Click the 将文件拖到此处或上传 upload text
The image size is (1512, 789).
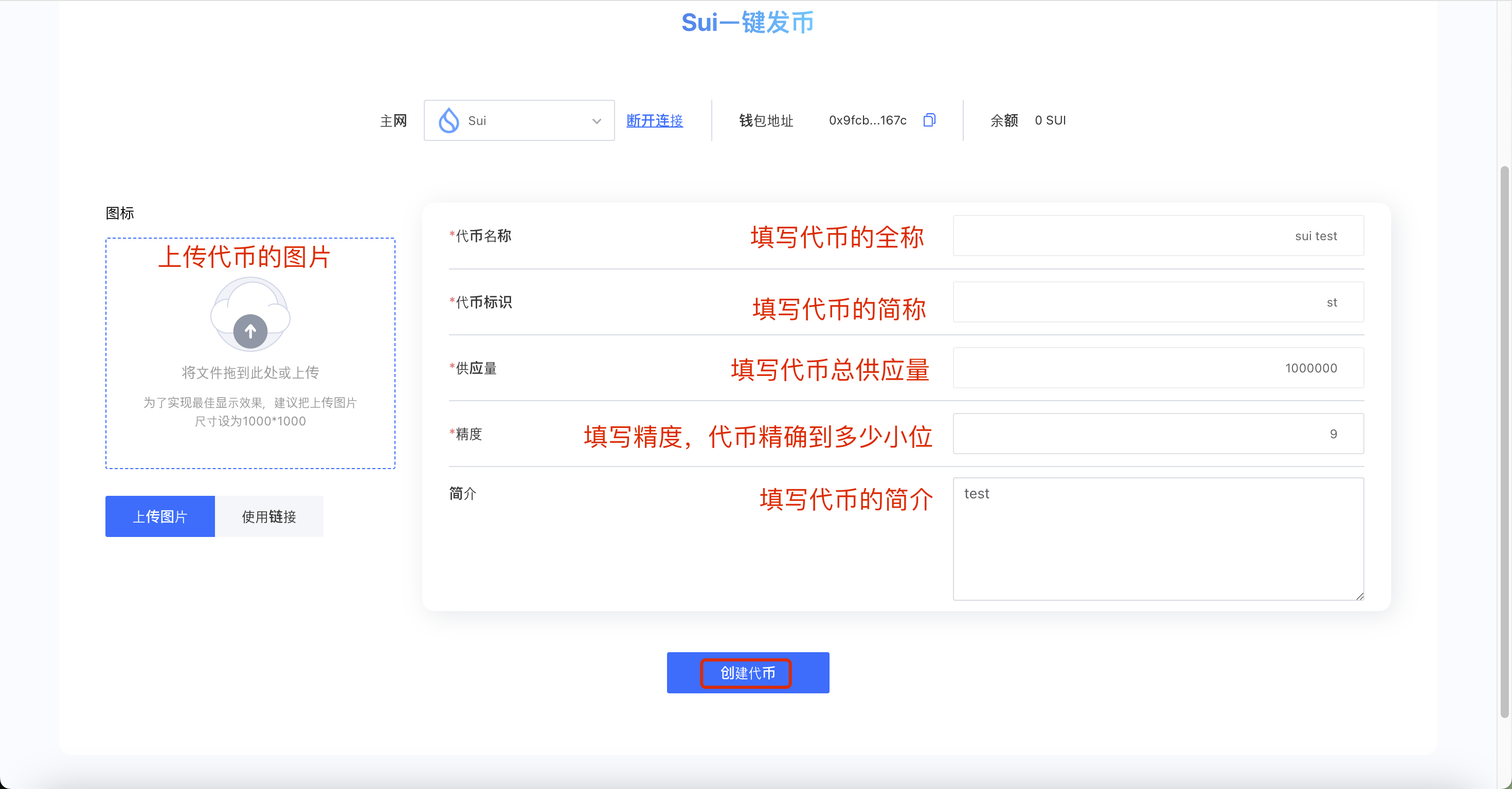(x=250, y=372)
